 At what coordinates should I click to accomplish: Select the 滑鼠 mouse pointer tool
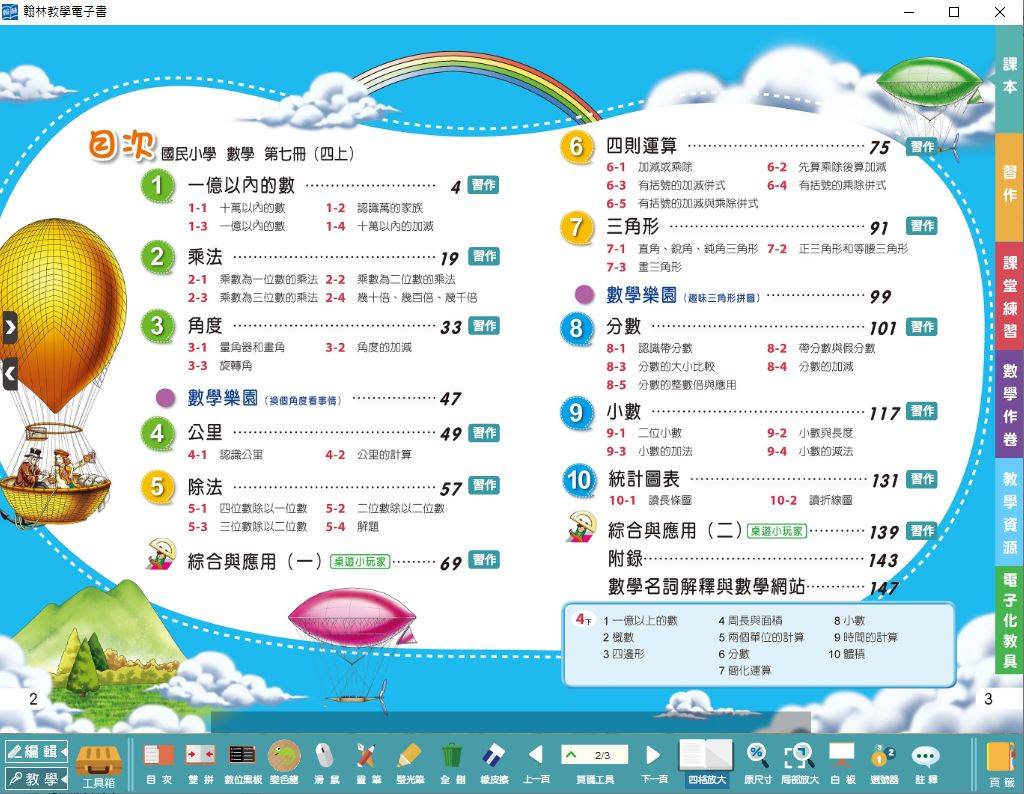325,764
